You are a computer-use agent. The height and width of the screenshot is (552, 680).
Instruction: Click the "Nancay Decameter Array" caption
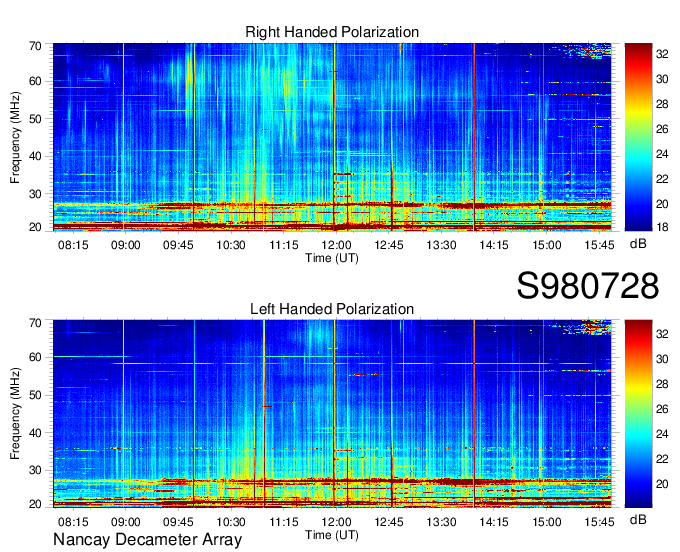coord(147,539)
